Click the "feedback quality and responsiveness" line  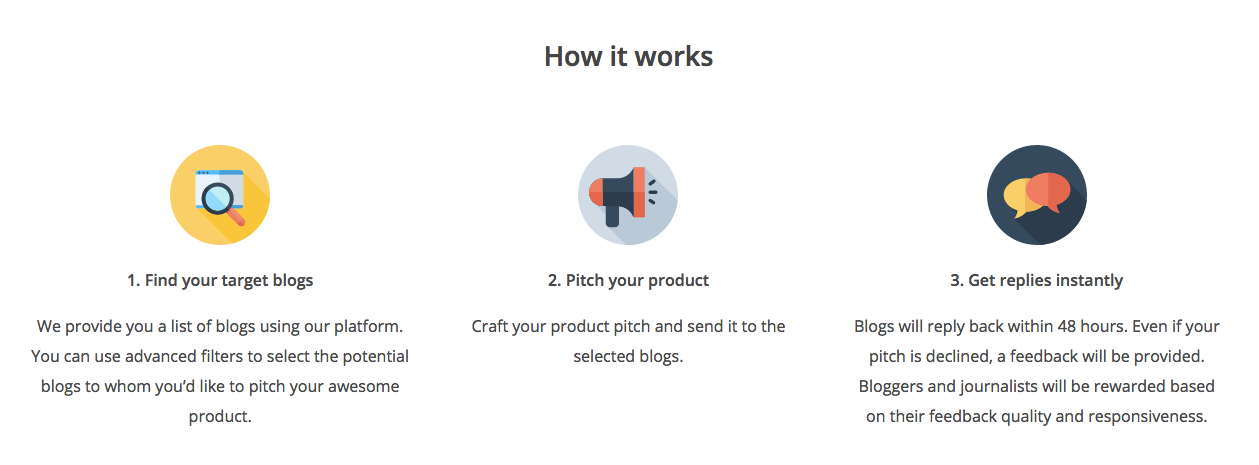(1037, 416)
